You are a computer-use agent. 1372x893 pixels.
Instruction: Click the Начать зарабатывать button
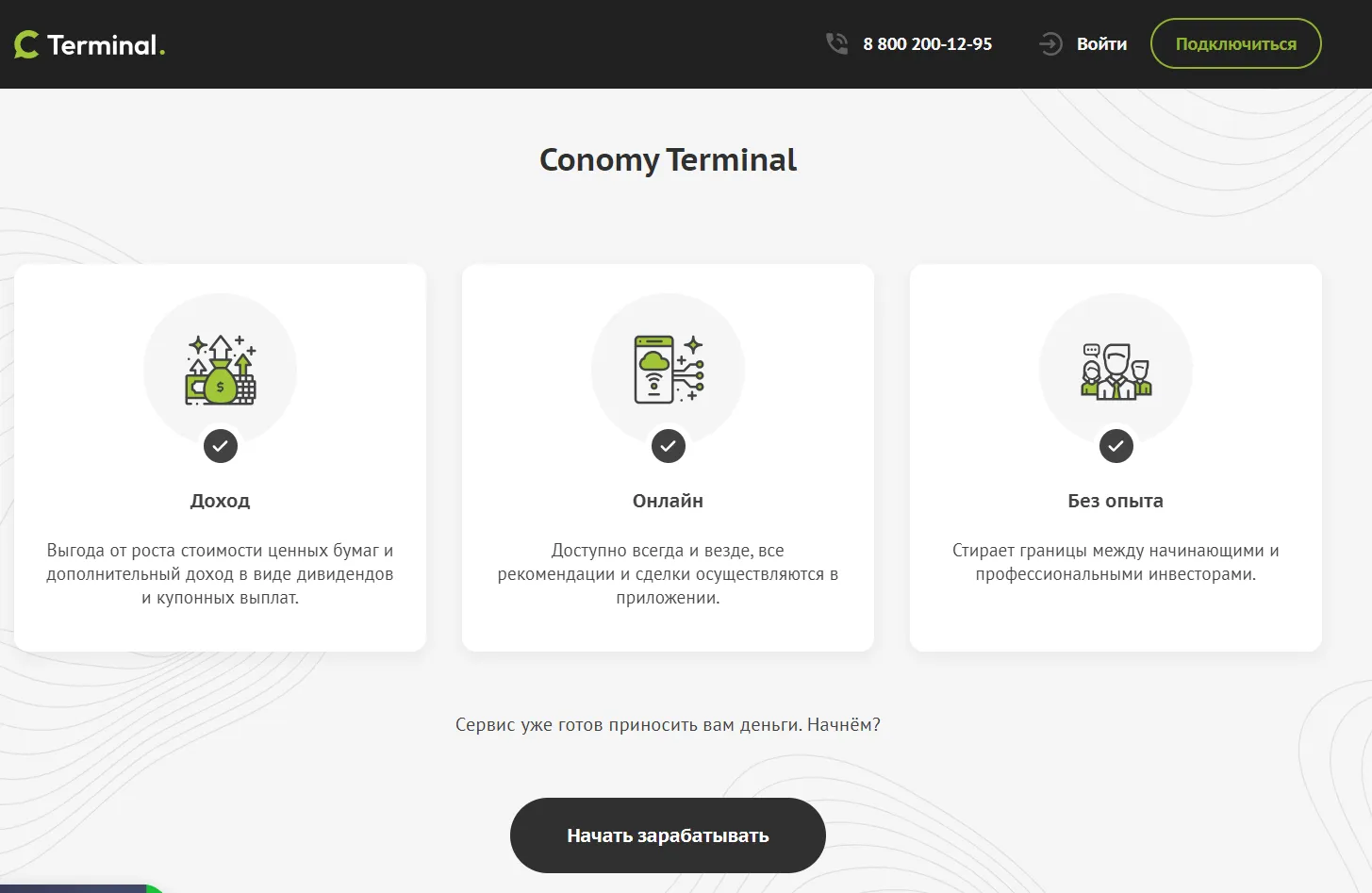pyautogui.click(x=668, y=835)
